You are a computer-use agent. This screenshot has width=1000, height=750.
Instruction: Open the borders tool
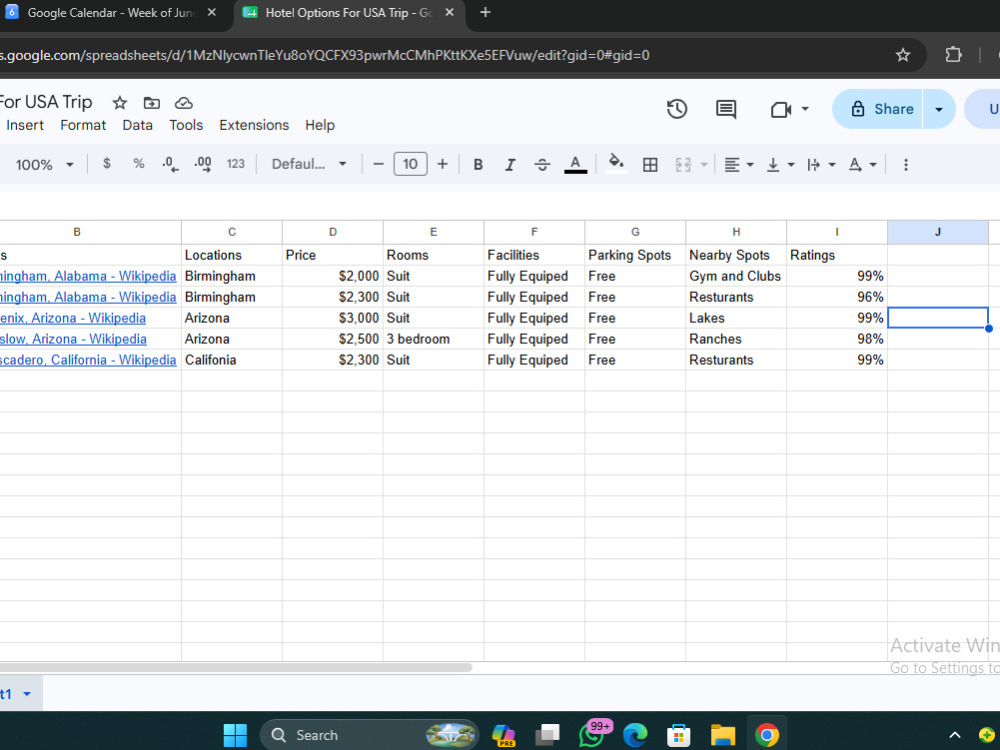point(650,165)
